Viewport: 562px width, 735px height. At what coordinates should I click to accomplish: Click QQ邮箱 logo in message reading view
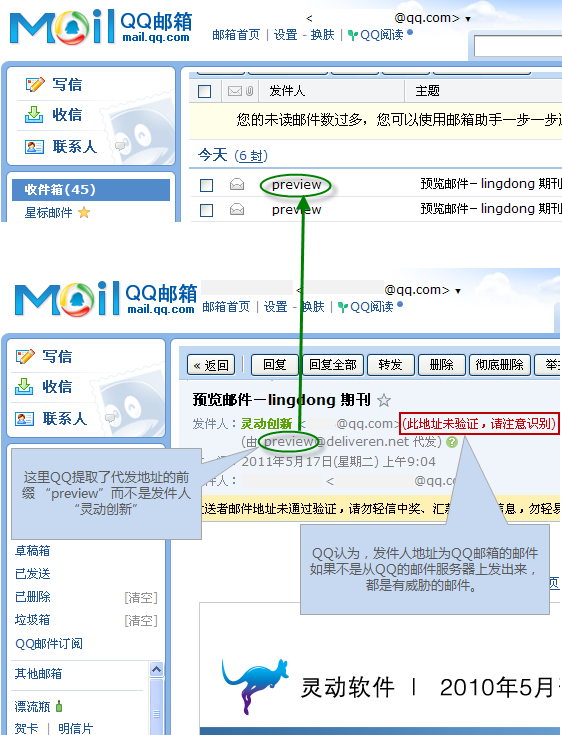click(x=105, y=299)
